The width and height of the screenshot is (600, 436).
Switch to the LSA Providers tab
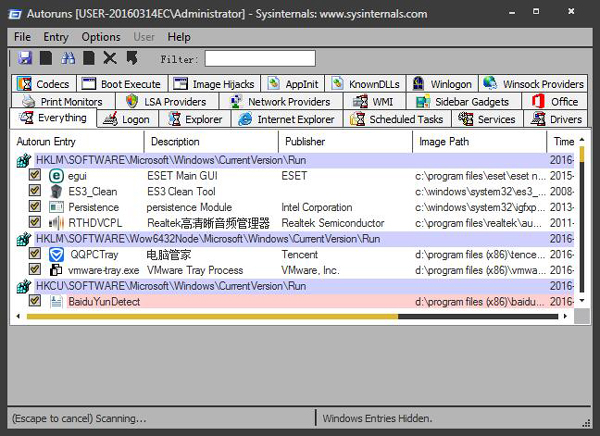point(166,101)
